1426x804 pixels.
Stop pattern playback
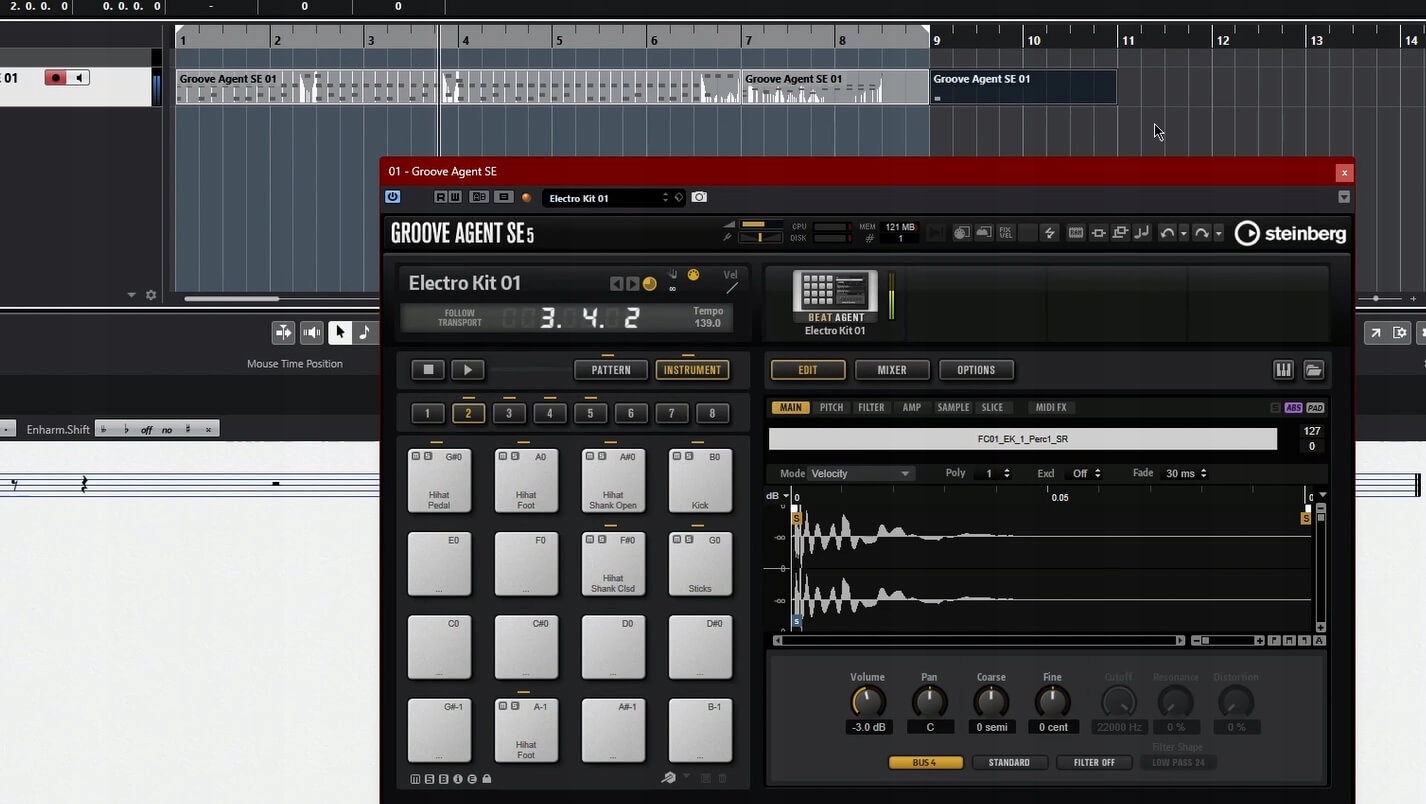(x=428, y=370)
